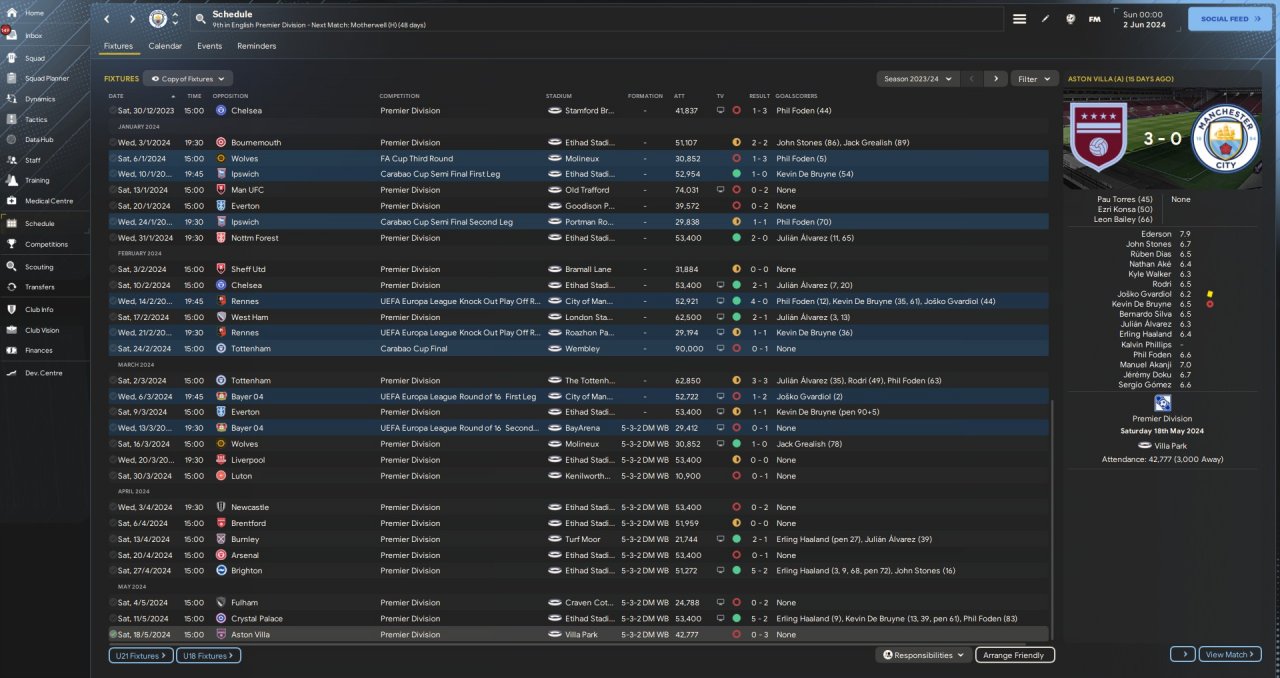
Task: Click the pencil edit icon
Action: [x=1045, y=19]
